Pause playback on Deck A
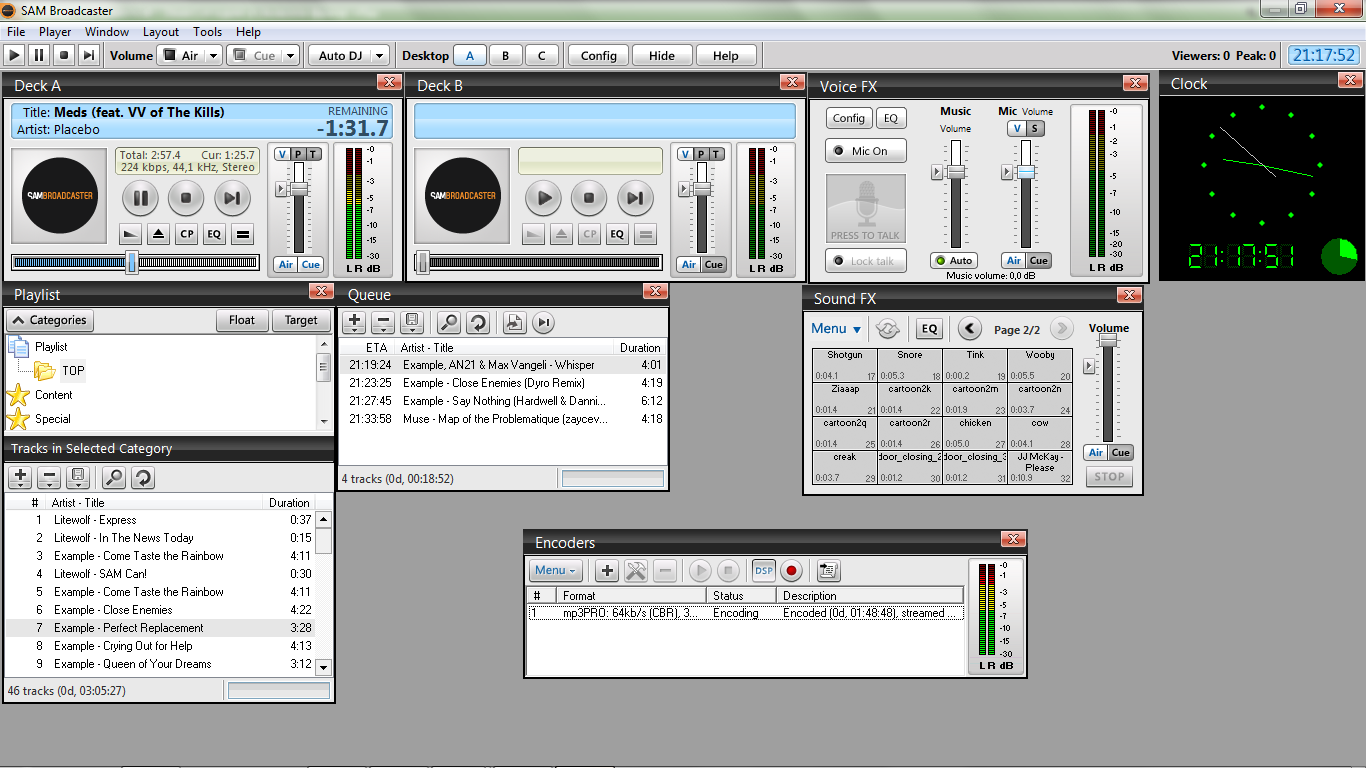The height and width of the screenshot is (768, 1366). pos(141,198)
